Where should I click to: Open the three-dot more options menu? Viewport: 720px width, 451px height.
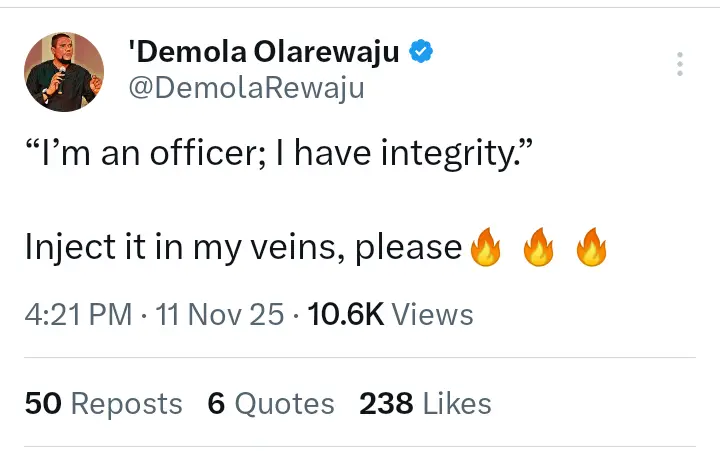(x=680, y=64)
